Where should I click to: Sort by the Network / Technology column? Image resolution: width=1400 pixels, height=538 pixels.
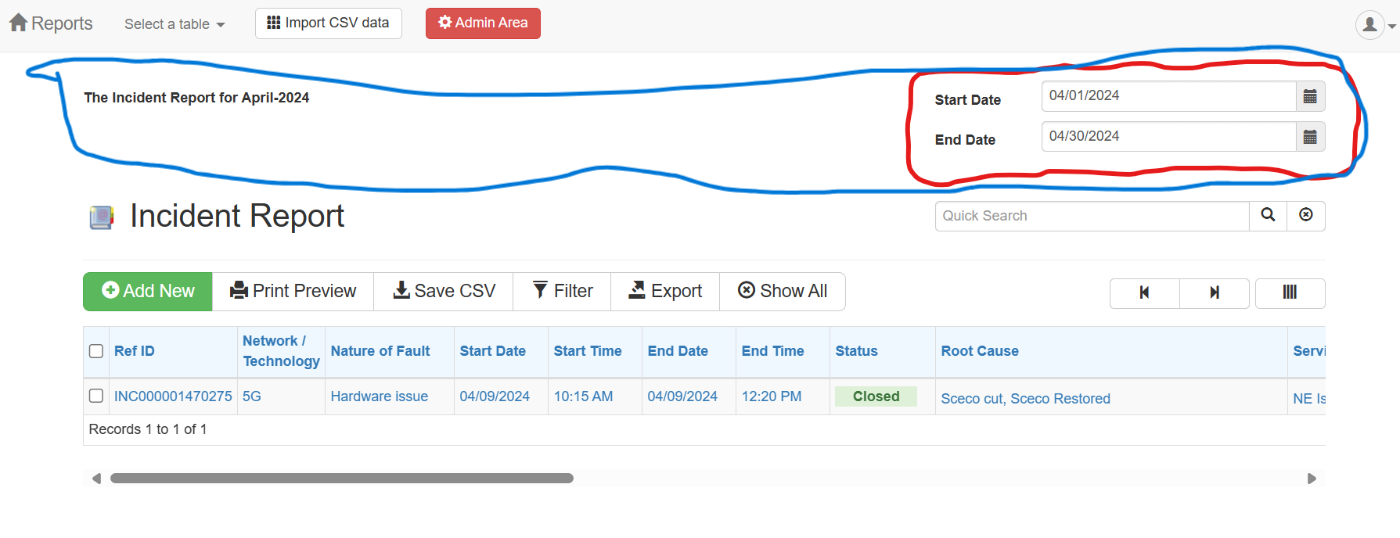point(281,351)
